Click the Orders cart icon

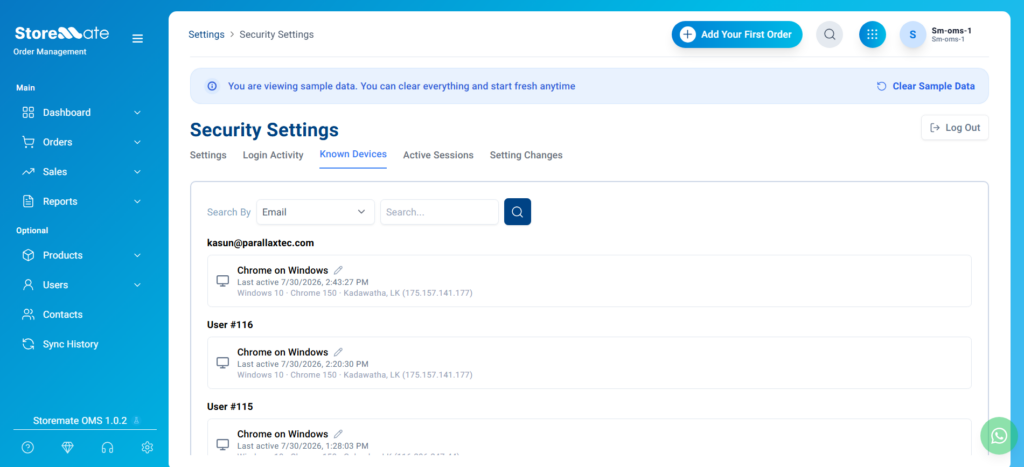point(28,142)
